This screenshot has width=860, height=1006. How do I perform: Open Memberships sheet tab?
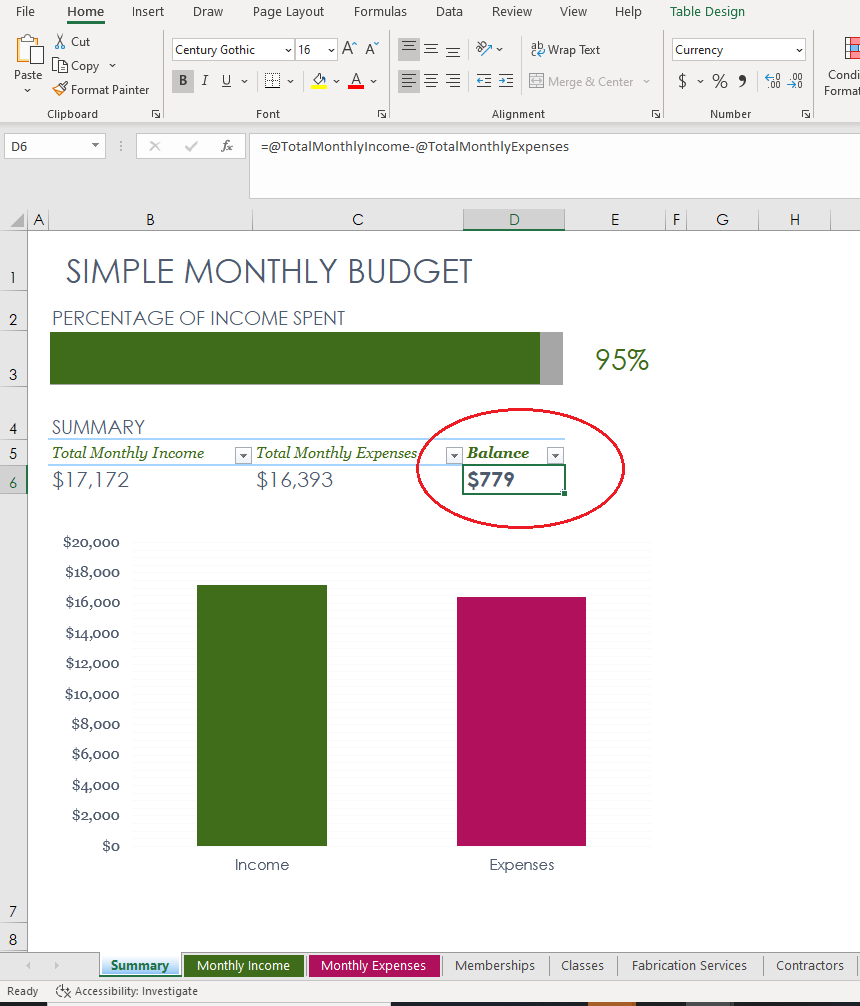[495, 966]
